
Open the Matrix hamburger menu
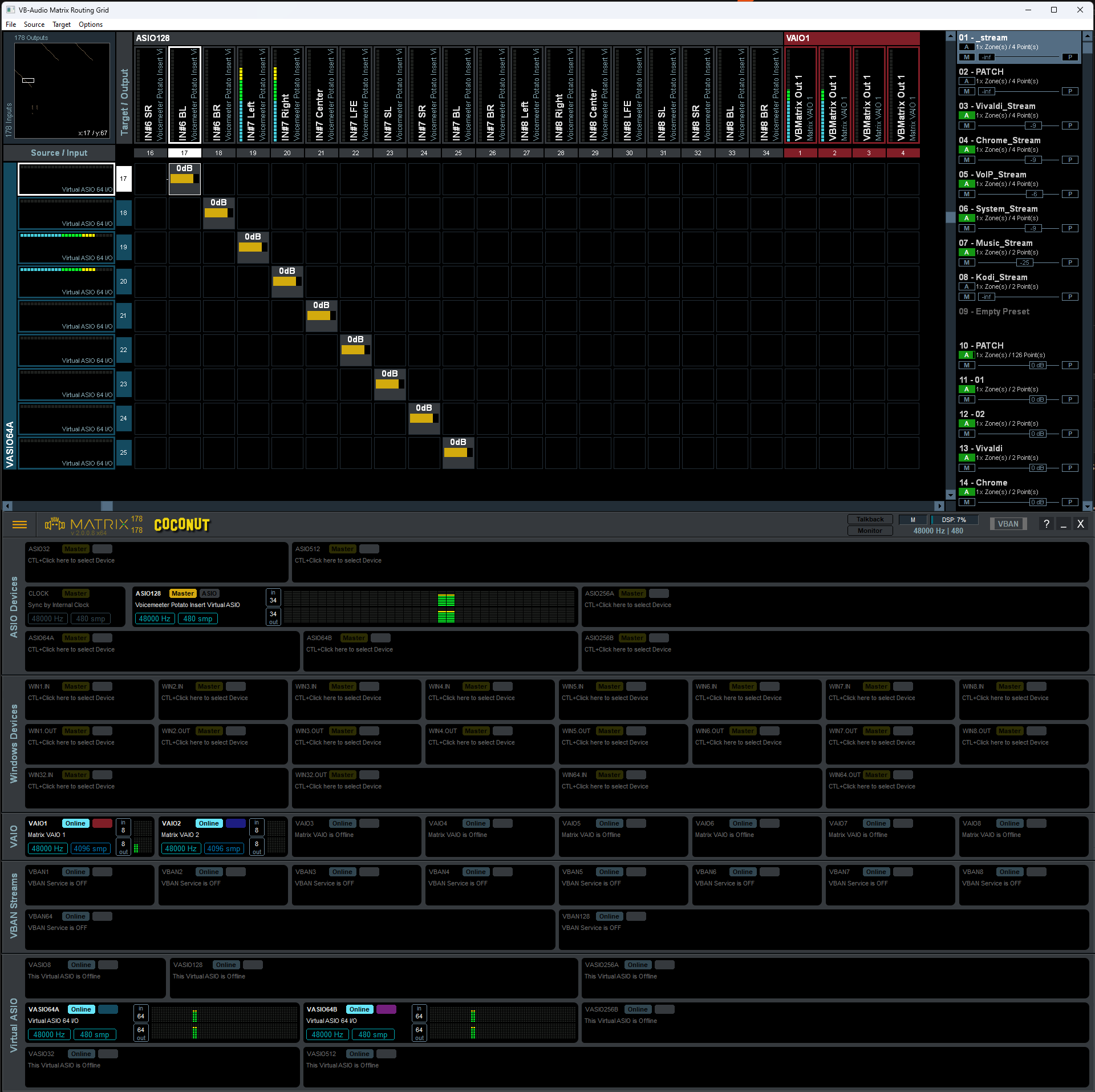(x=19, y=524)
